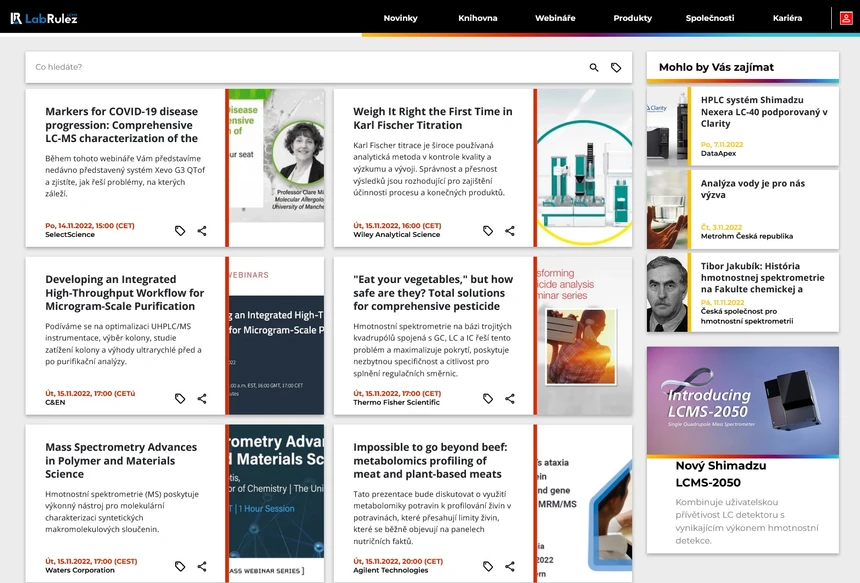Click the Tibor Jakubík portrait thumbnail

(667, 293)
